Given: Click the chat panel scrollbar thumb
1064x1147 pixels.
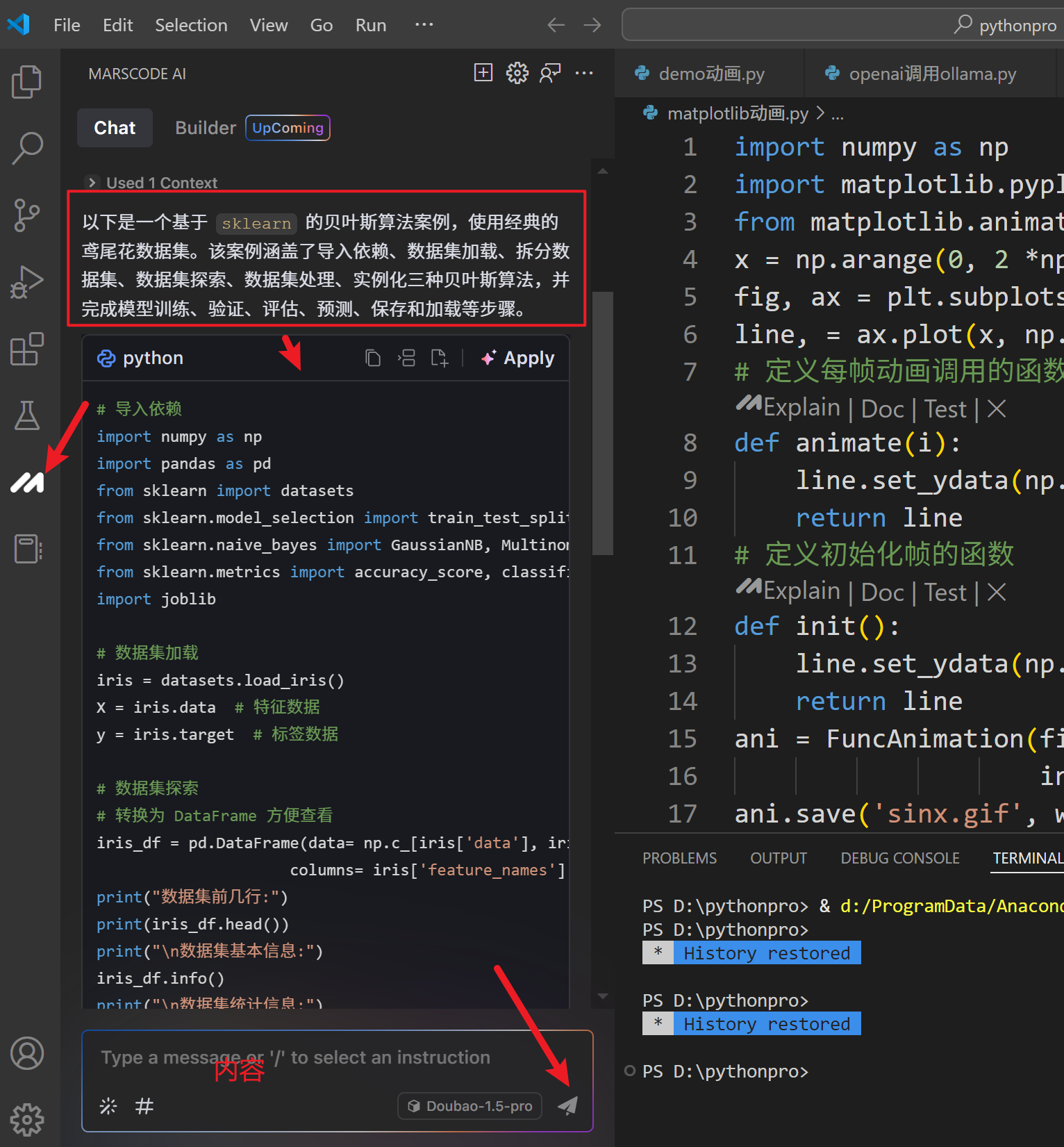Looking at the screenshot, I should 603,422.
